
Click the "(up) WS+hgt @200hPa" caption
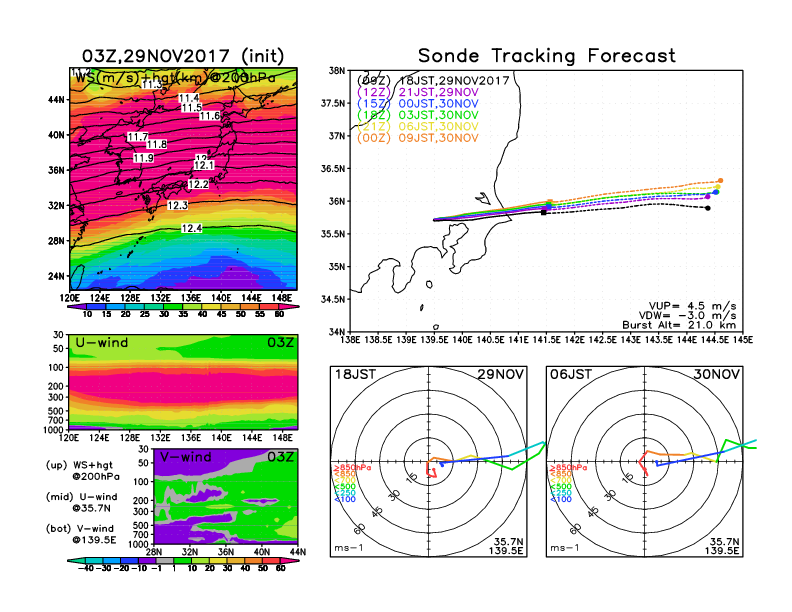pos(83,471)
